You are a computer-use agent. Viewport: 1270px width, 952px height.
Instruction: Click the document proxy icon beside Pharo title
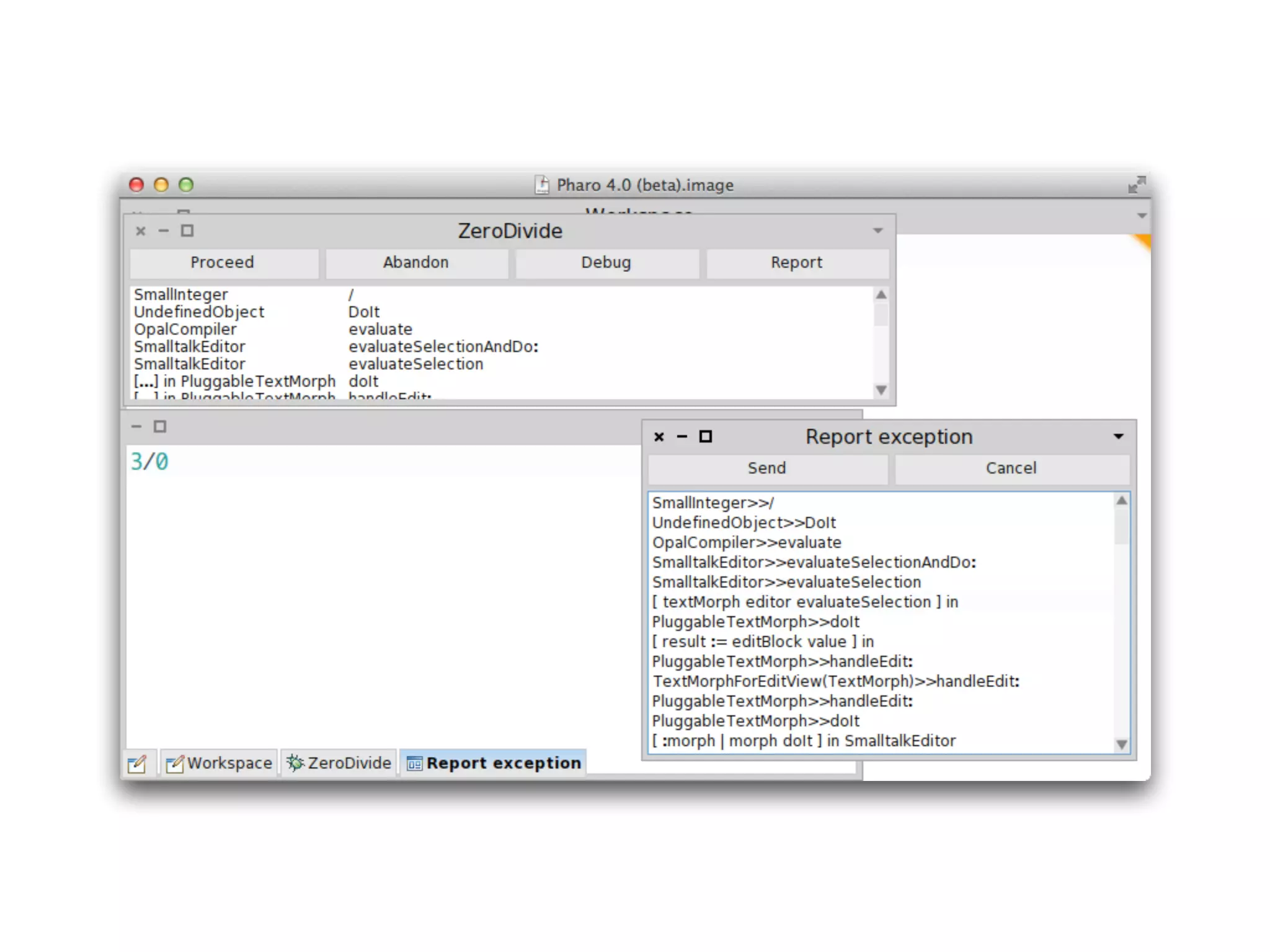(x=542, y=185)
